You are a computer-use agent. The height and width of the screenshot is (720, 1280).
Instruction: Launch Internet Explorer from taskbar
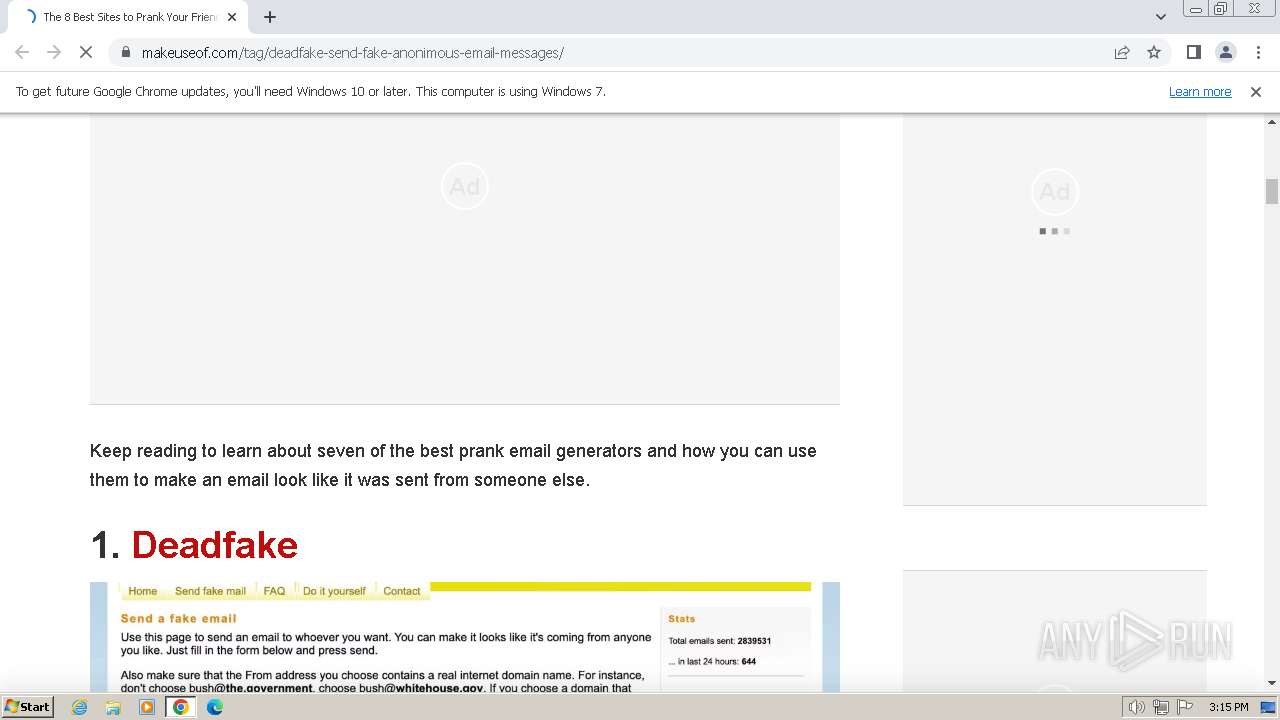click(x=80, y=707)
